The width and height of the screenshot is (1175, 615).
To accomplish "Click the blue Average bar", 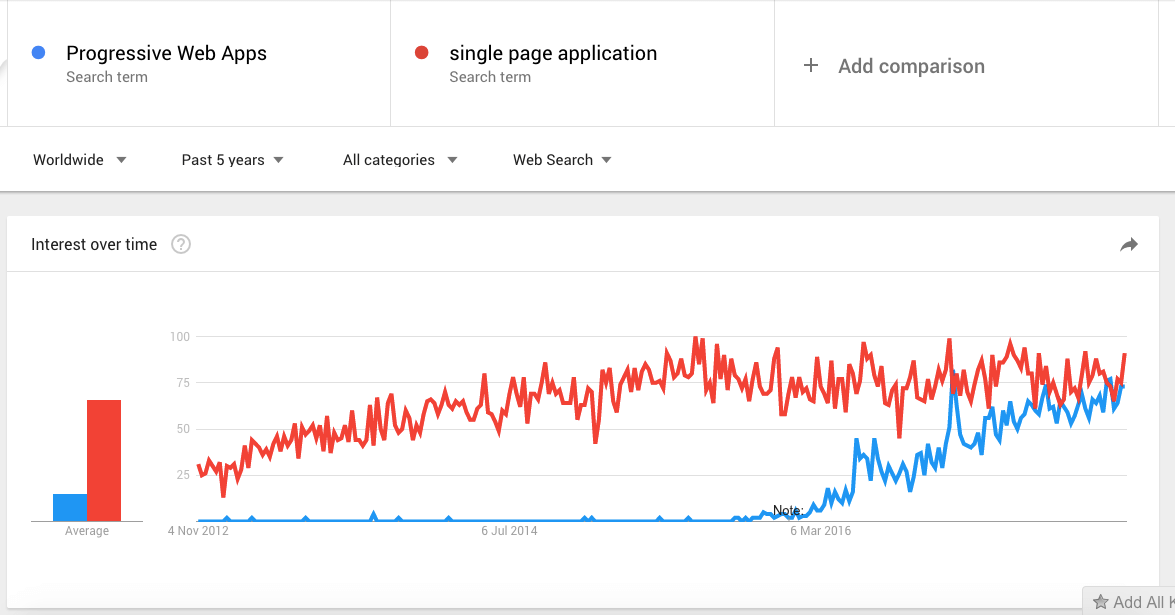I will [67, 507].
